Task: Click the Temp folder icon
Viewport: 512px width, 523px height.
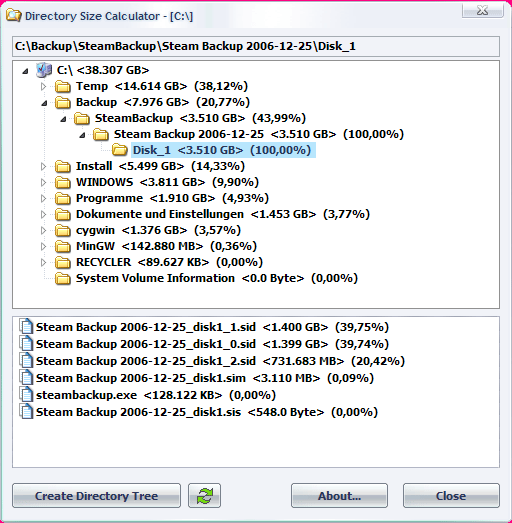Action: (x=63, y=86)
